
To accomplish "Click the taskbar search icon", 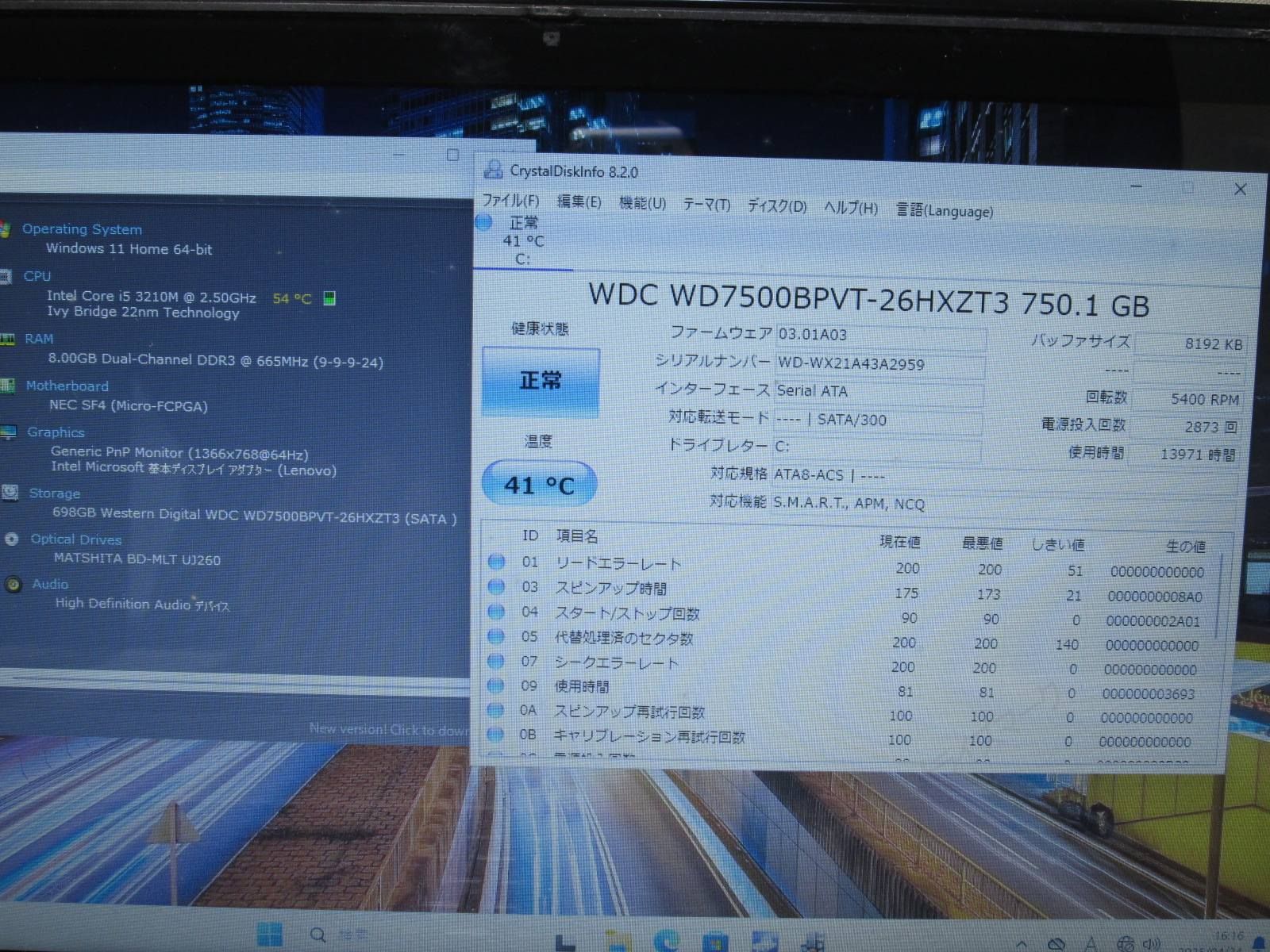I will tap(318, 935).
